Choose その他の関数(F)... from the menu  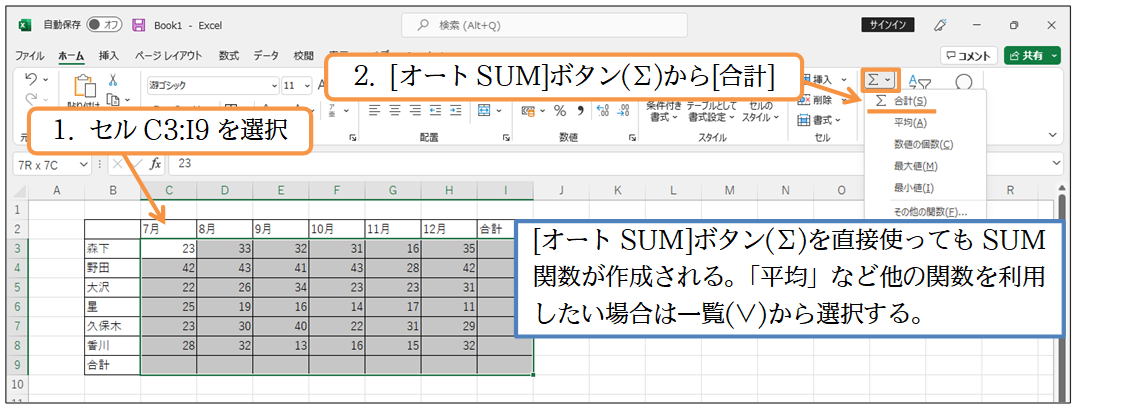click(925, 212)
